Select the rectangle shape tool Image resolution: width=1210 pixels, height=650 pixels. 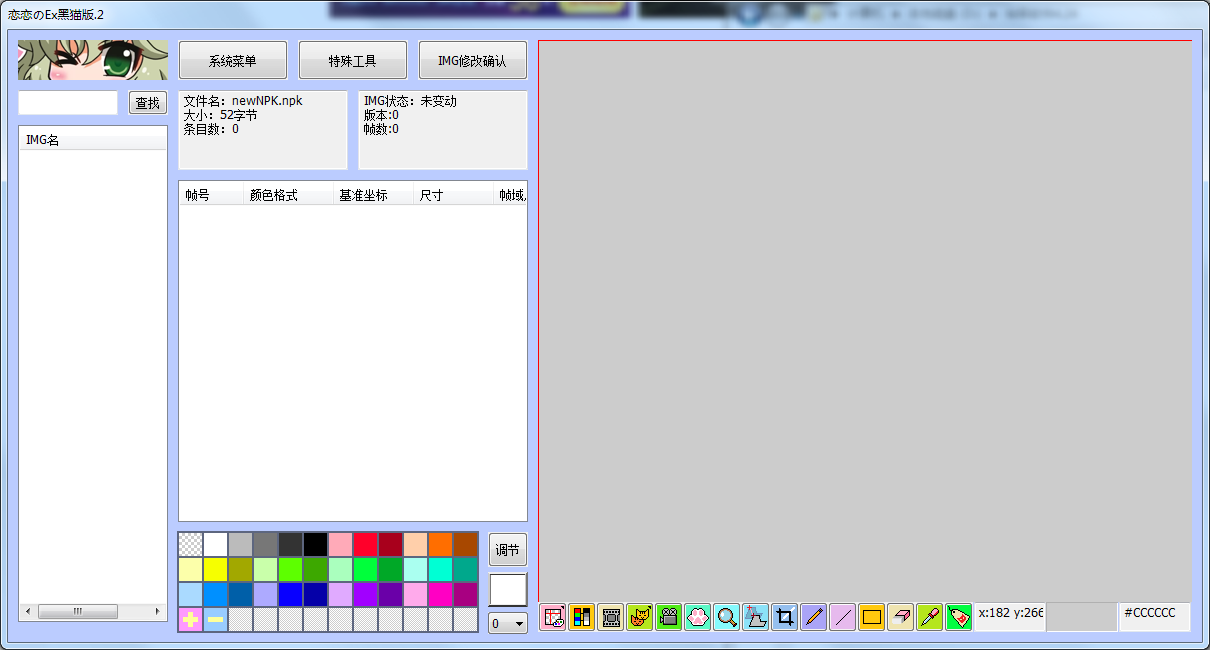[872, 617]
